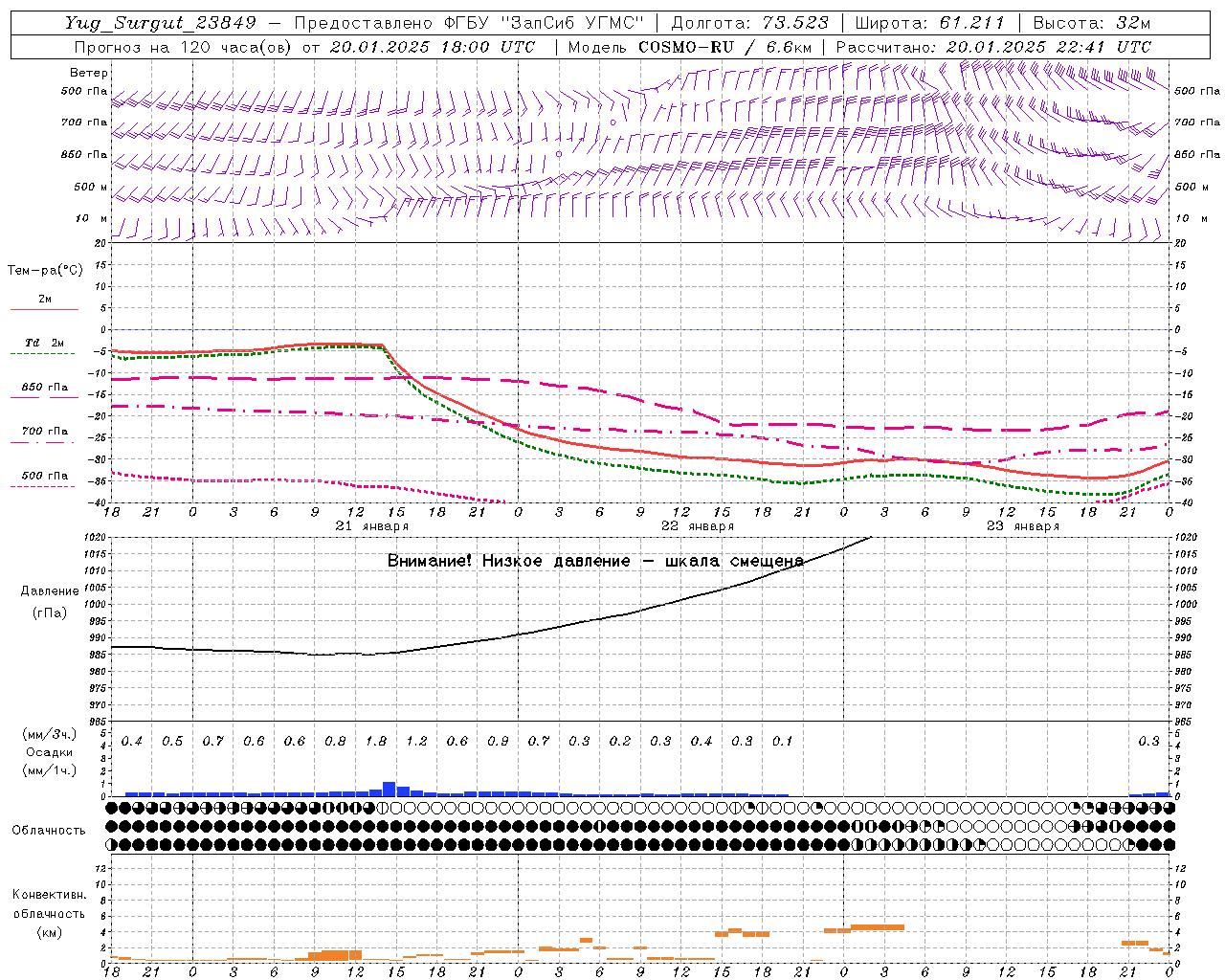Click the 0.9 precipitation value

tap(498, 742)
